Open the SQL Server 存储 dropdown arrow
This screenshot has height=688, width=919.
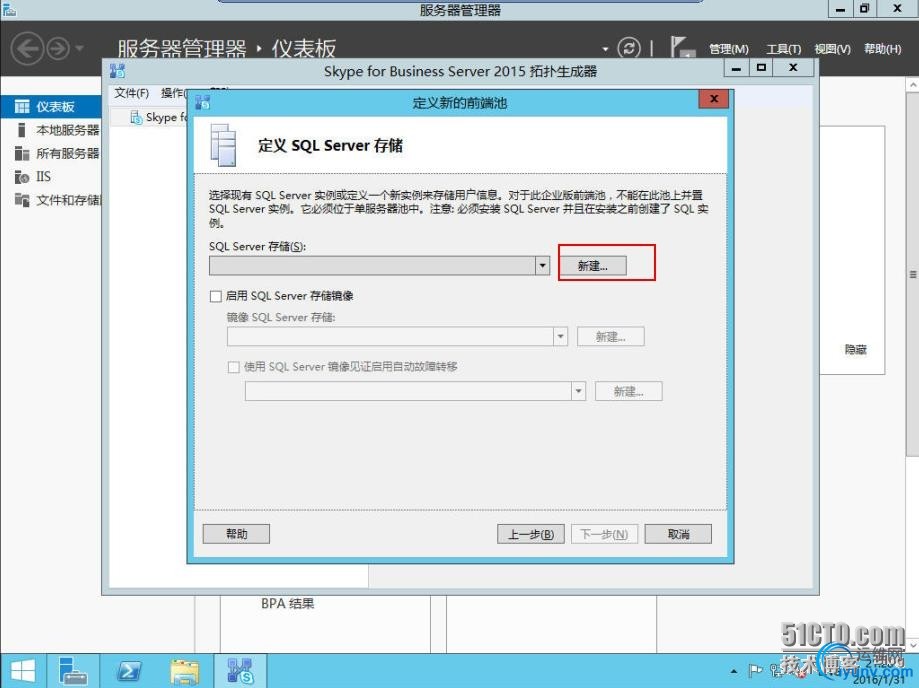point(543,266)
